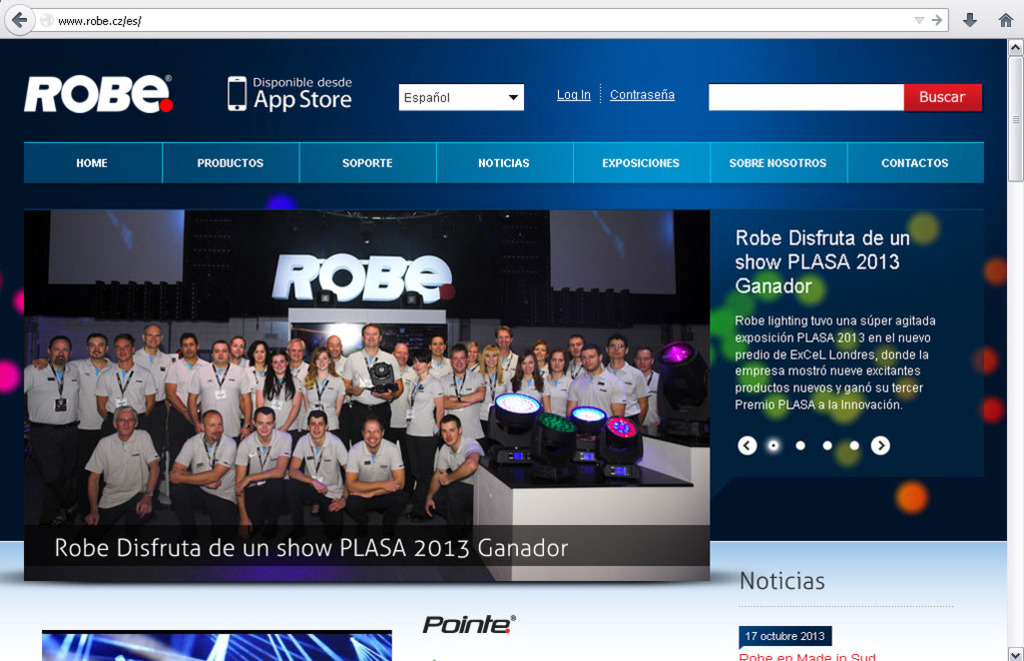Focus the site search text field
The image size is (1024, 661).
806,97
